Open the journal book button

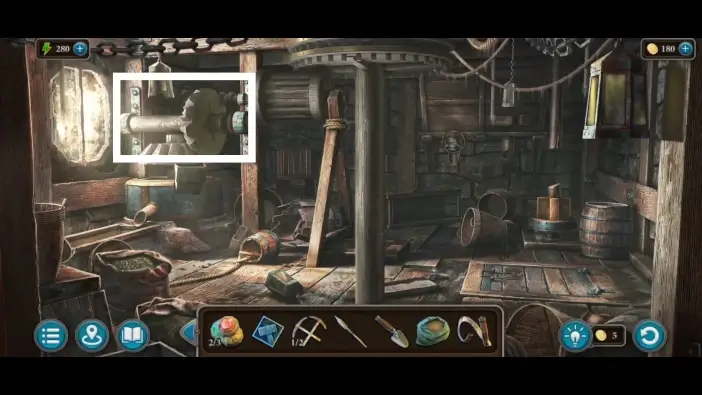pyautogui.click(x=133, y=335)
